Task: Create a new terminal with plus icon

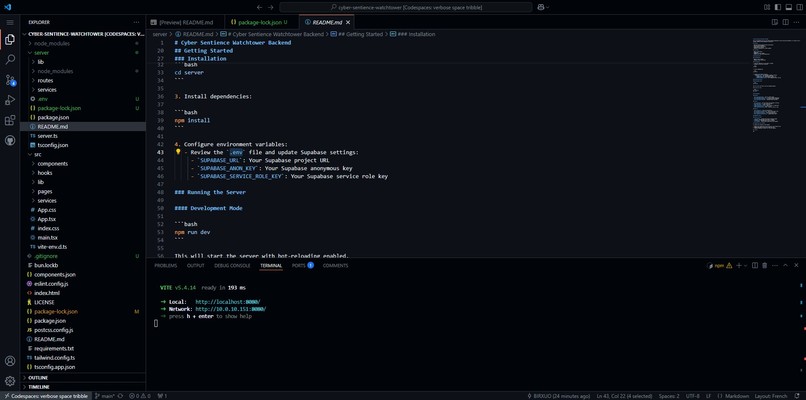Action: click(739, 265)
